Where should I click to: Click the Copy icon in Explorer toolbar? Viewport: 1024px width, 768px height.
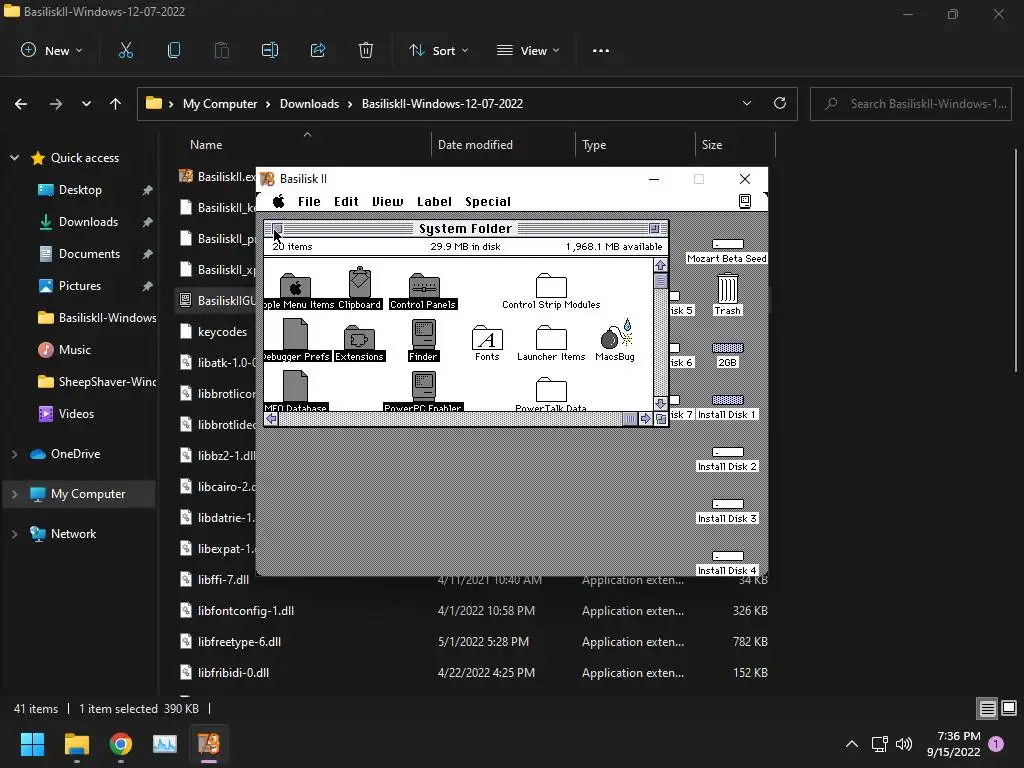174,50
